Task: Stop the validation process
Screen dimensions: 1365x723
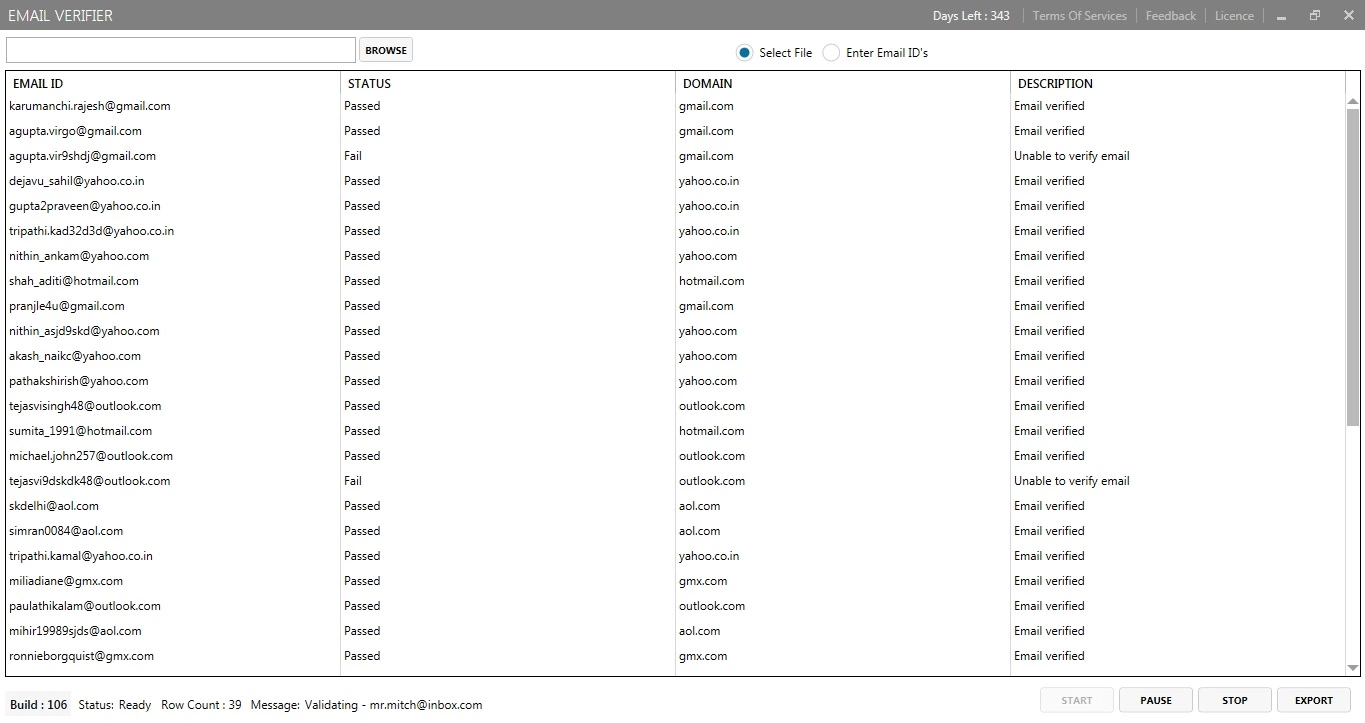Action: coord(1234,700)
